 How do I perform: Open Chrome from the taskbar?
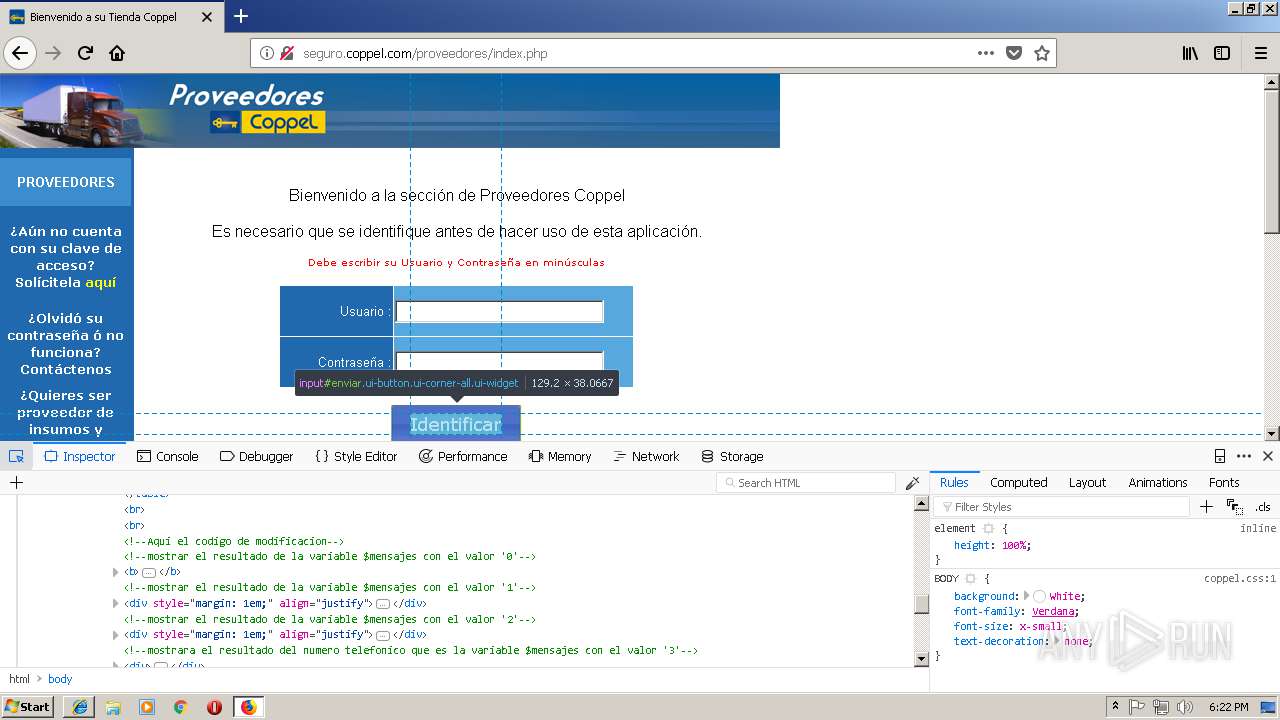181,706
